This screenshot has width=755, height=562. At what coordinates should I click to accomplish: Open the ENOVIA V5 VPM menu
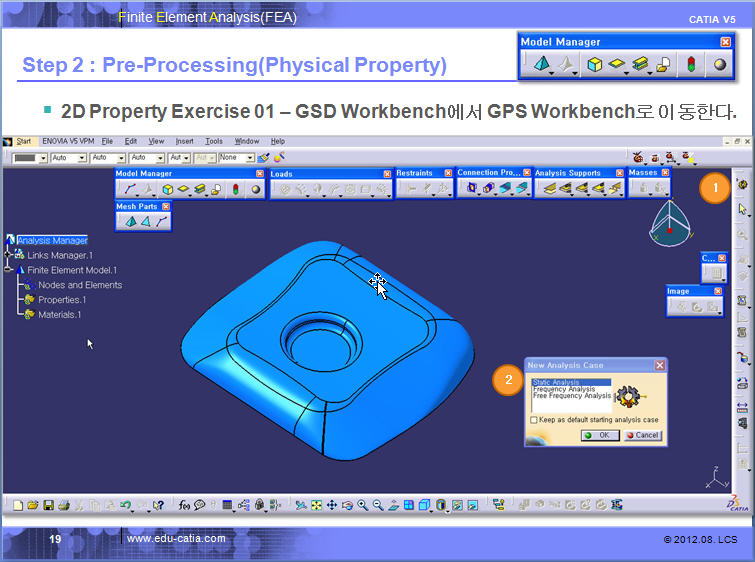click(68, 141)
